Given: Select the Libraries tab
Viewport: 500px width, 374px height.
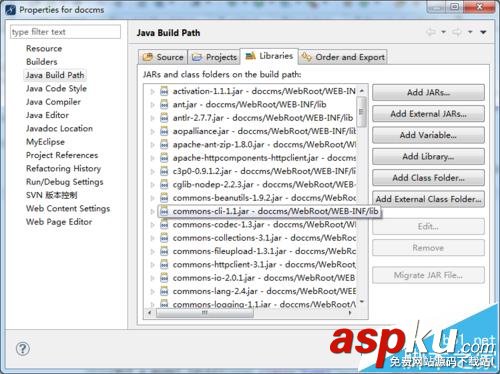Looking at the screenshot, I should [269, 56].
